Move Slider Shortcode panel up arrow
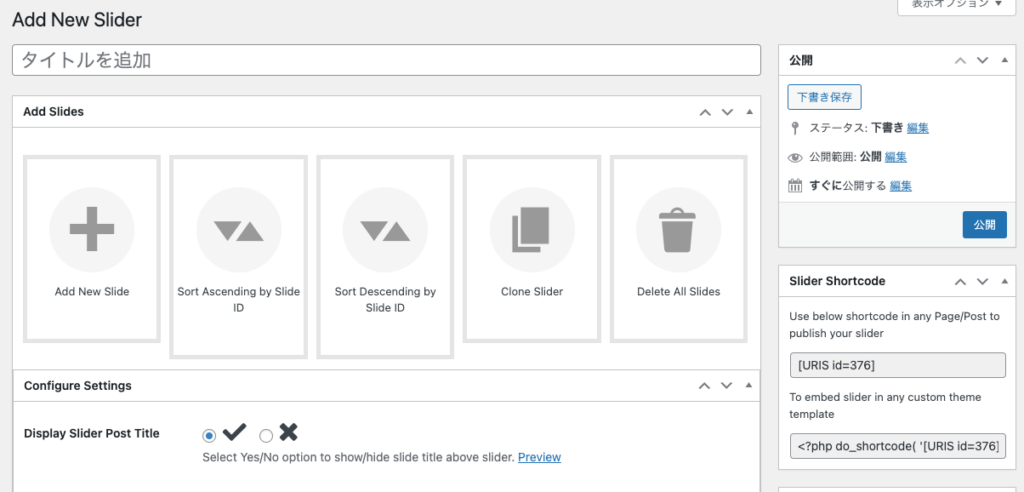Viewport: 1024px width, 492px height. coord(960,282)
